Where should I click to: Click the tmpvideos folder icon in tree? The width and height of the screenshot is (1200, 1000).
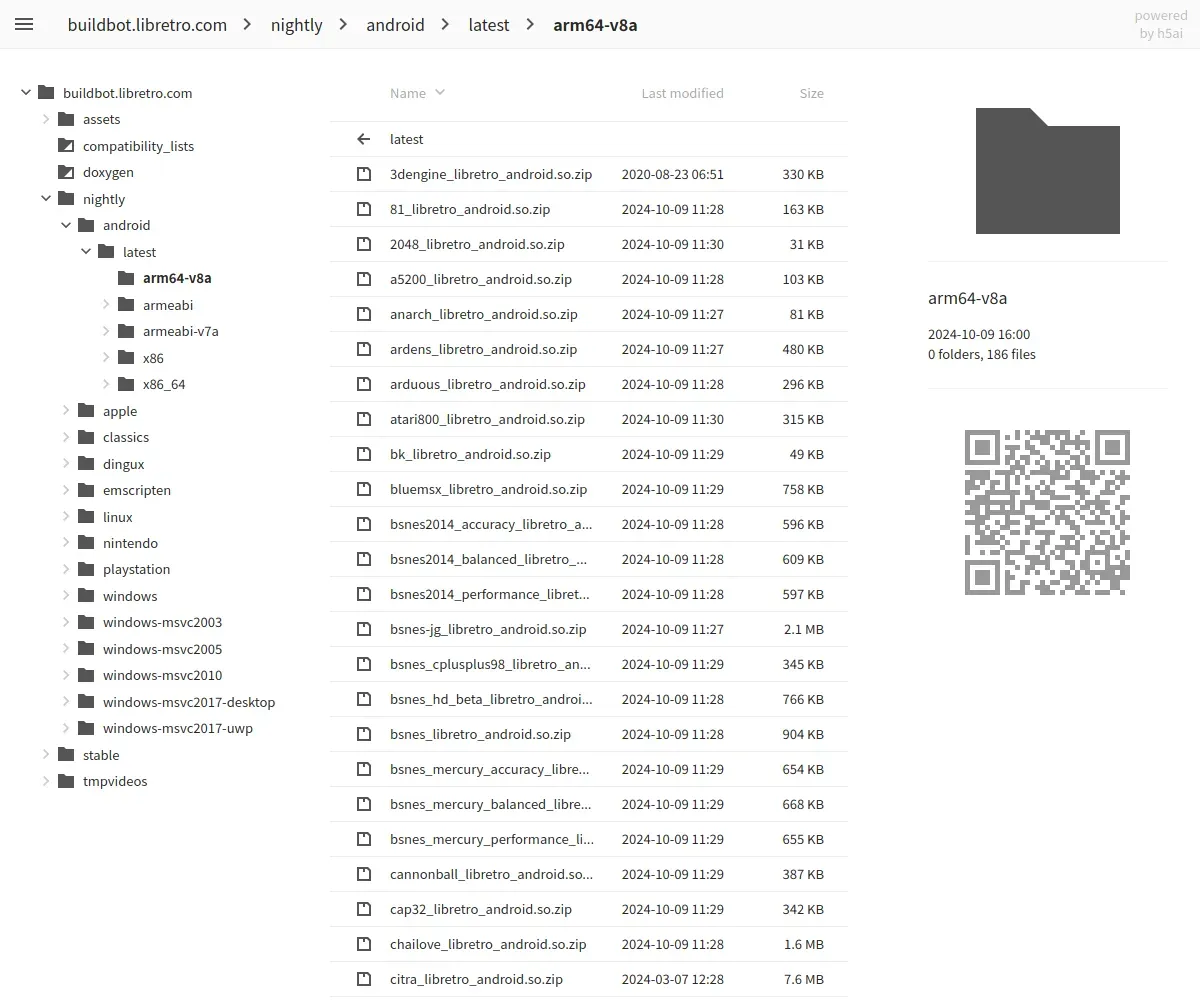[x=66, y=781]
